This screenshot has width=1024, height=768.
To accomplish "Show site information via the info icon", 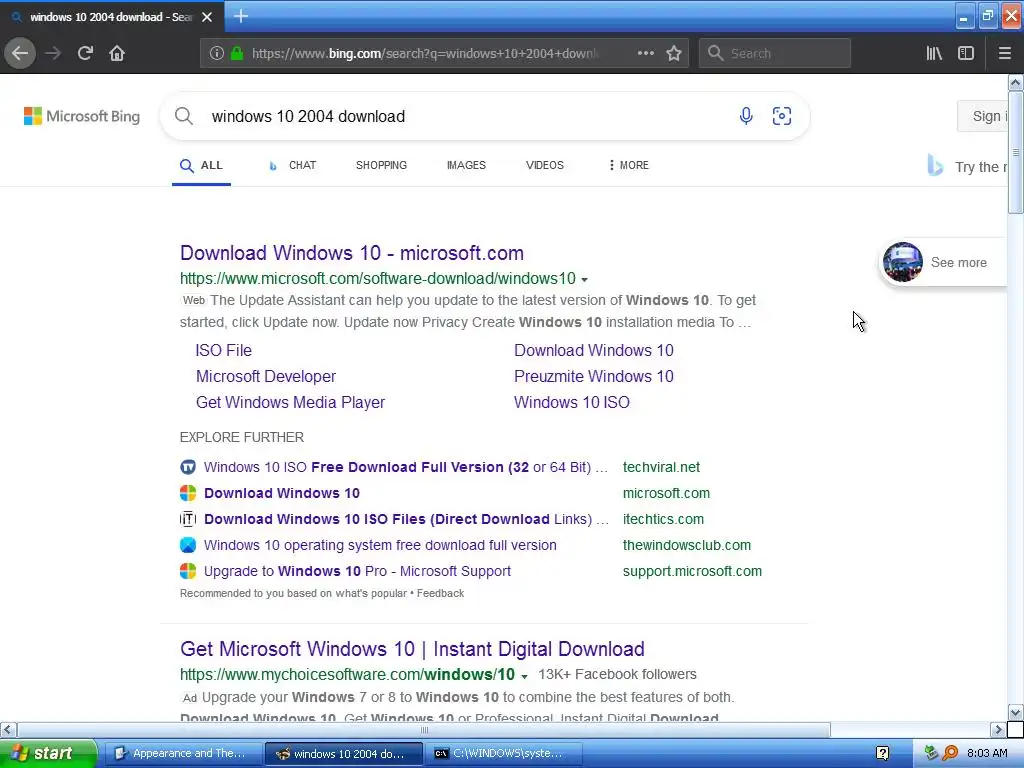I will [x=216, y=53].
